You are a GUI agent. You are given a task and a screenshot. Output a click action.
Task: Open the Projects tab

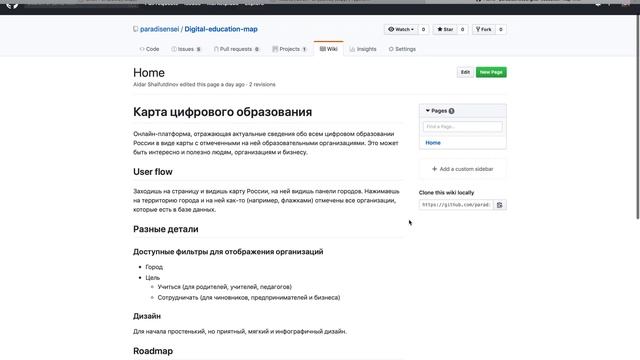click(x=289, y=49)
